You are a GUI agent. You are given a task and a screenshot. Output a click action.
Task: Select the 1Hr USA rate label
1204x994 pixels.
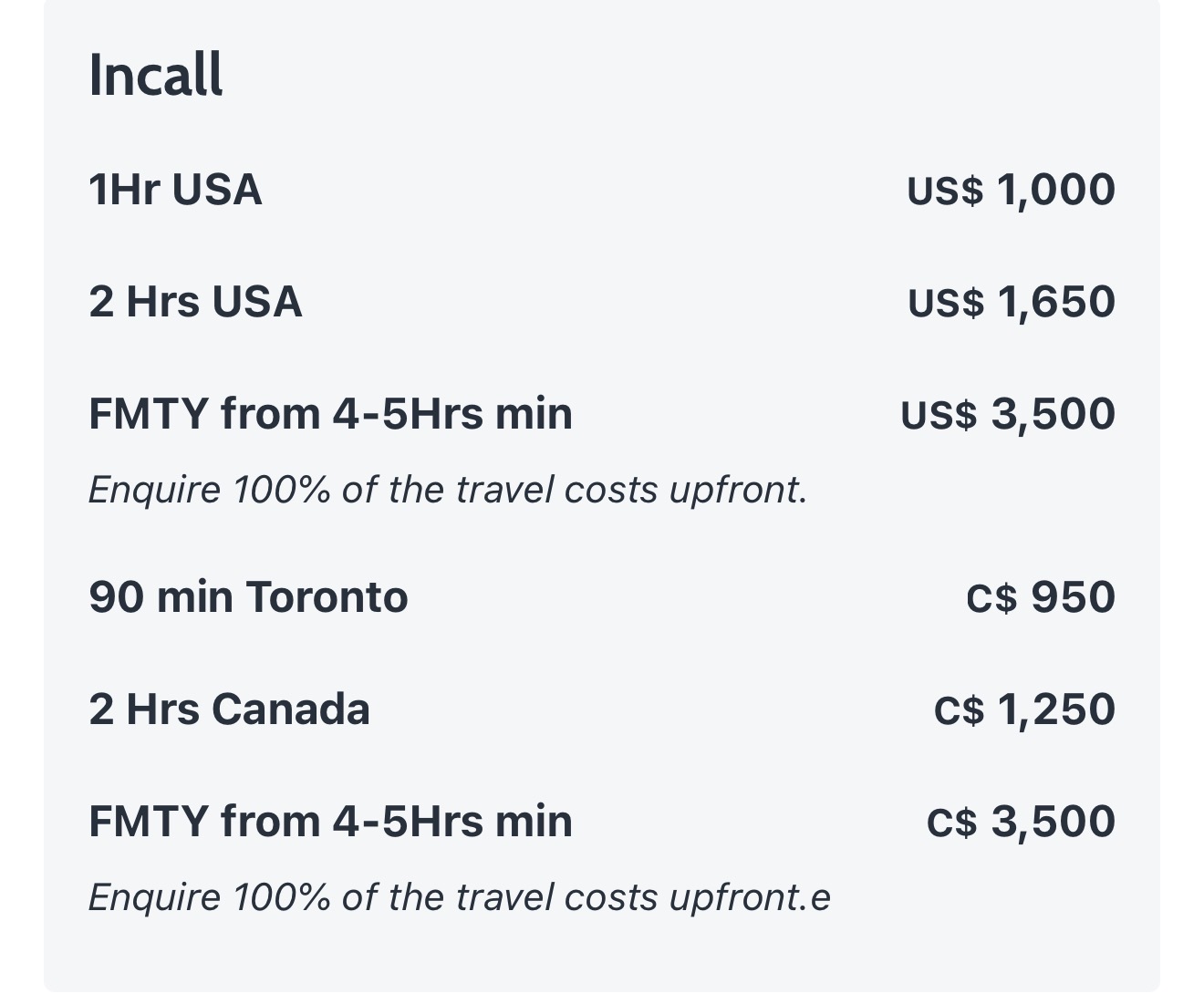tap(175, 190)
